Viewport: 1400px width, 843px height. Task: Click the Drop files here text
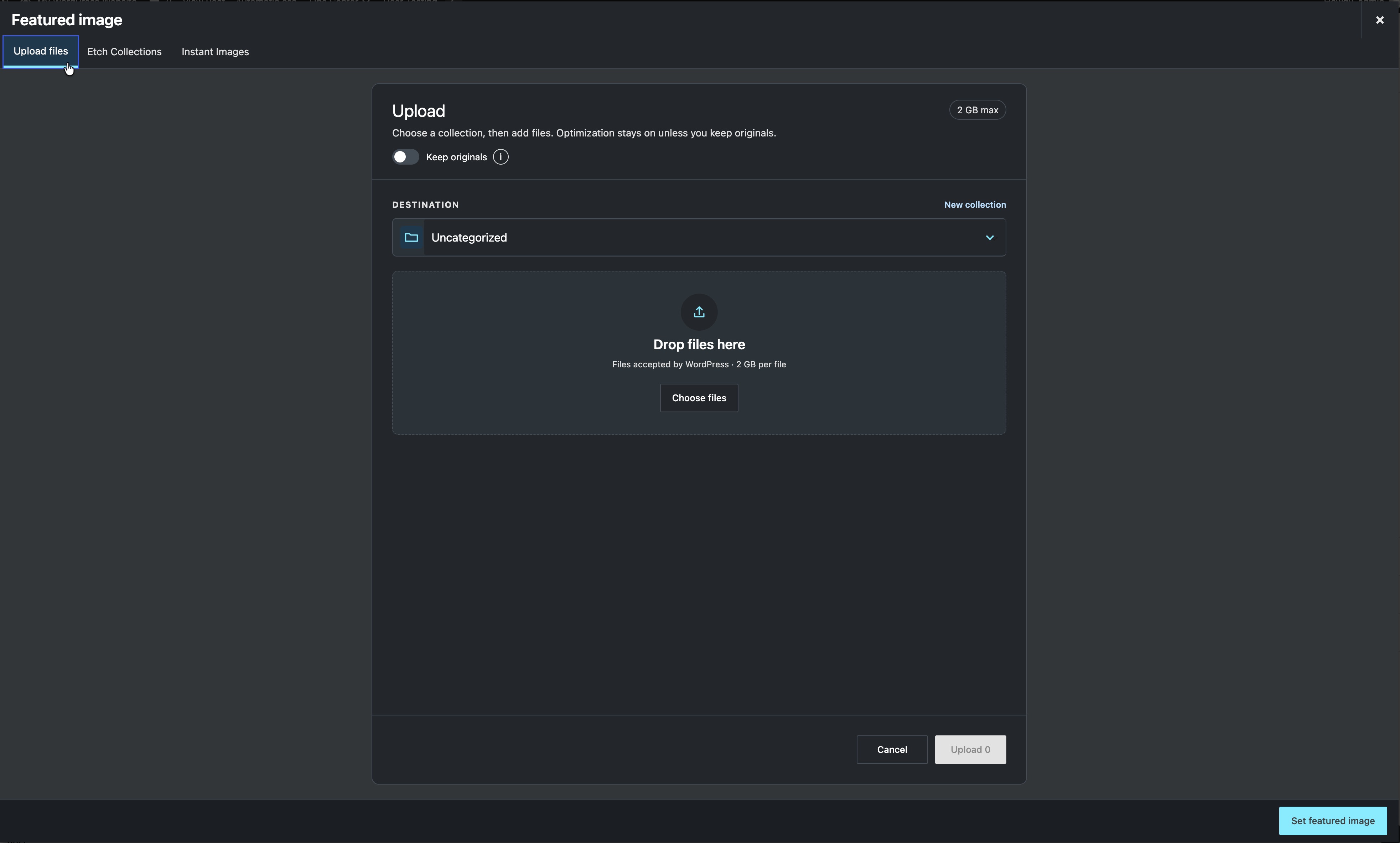pos(699,345)
